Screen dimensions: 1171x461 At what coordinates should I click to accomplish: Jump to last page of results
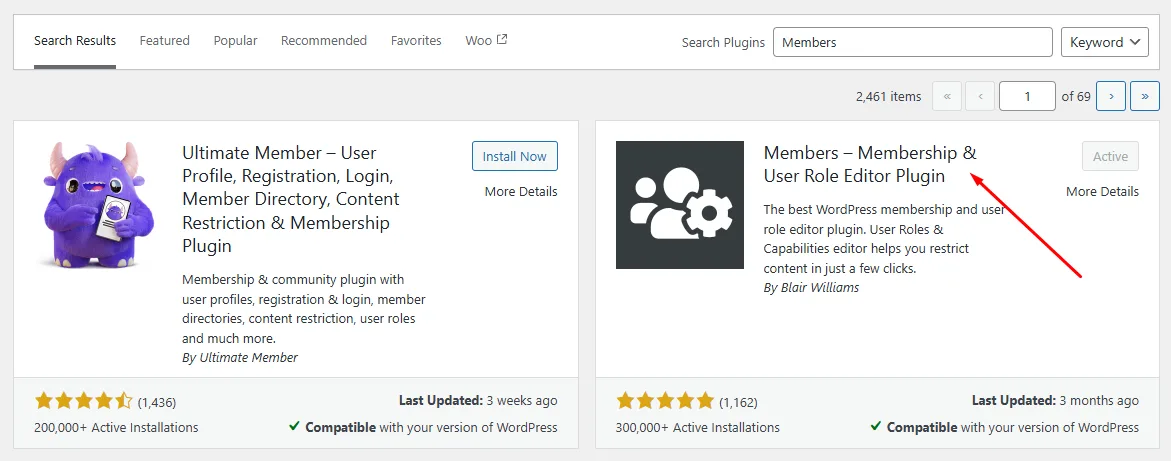(1144, 96)
